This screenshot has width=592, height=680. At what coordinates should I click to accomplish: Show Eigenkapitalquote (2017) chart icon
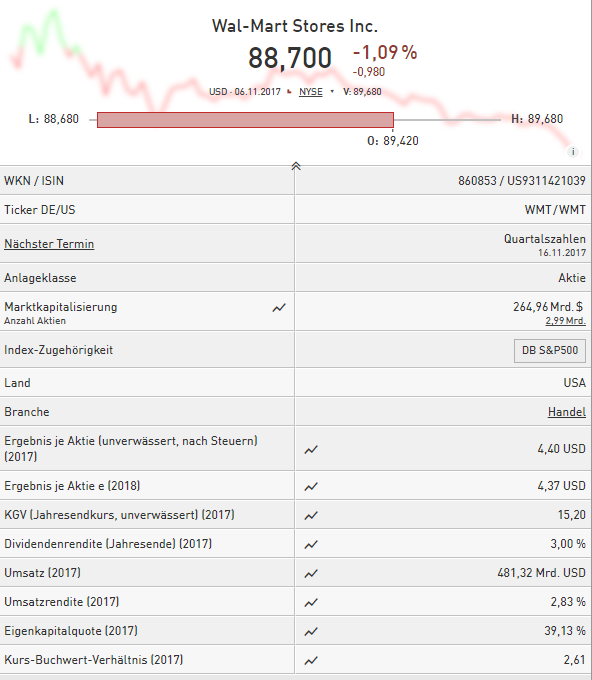(x=311, y=632)
